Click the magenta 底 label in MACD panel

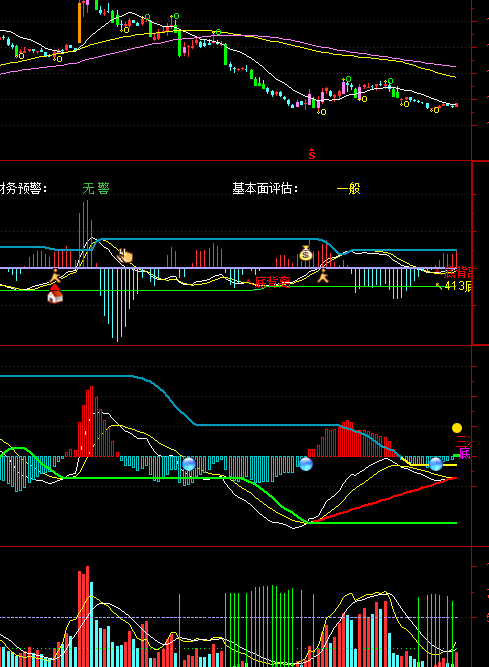tap(465, 453)
